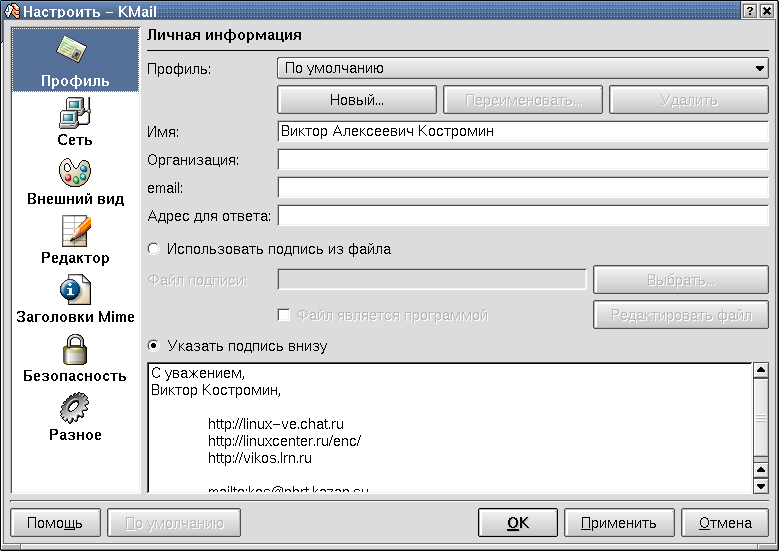Open Помощь help button
The width and height of the screenshot is (779, 551).
click(x=55, y=523)
